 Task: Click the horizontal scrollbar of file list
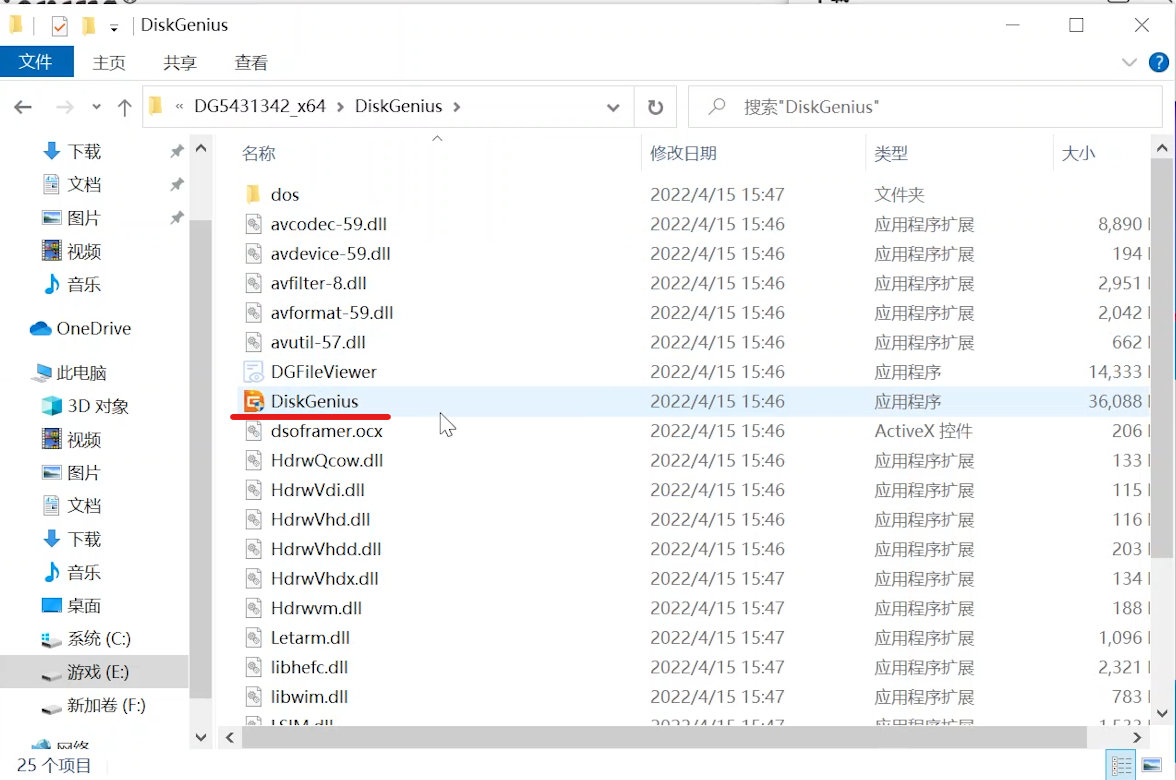(664, 738)
